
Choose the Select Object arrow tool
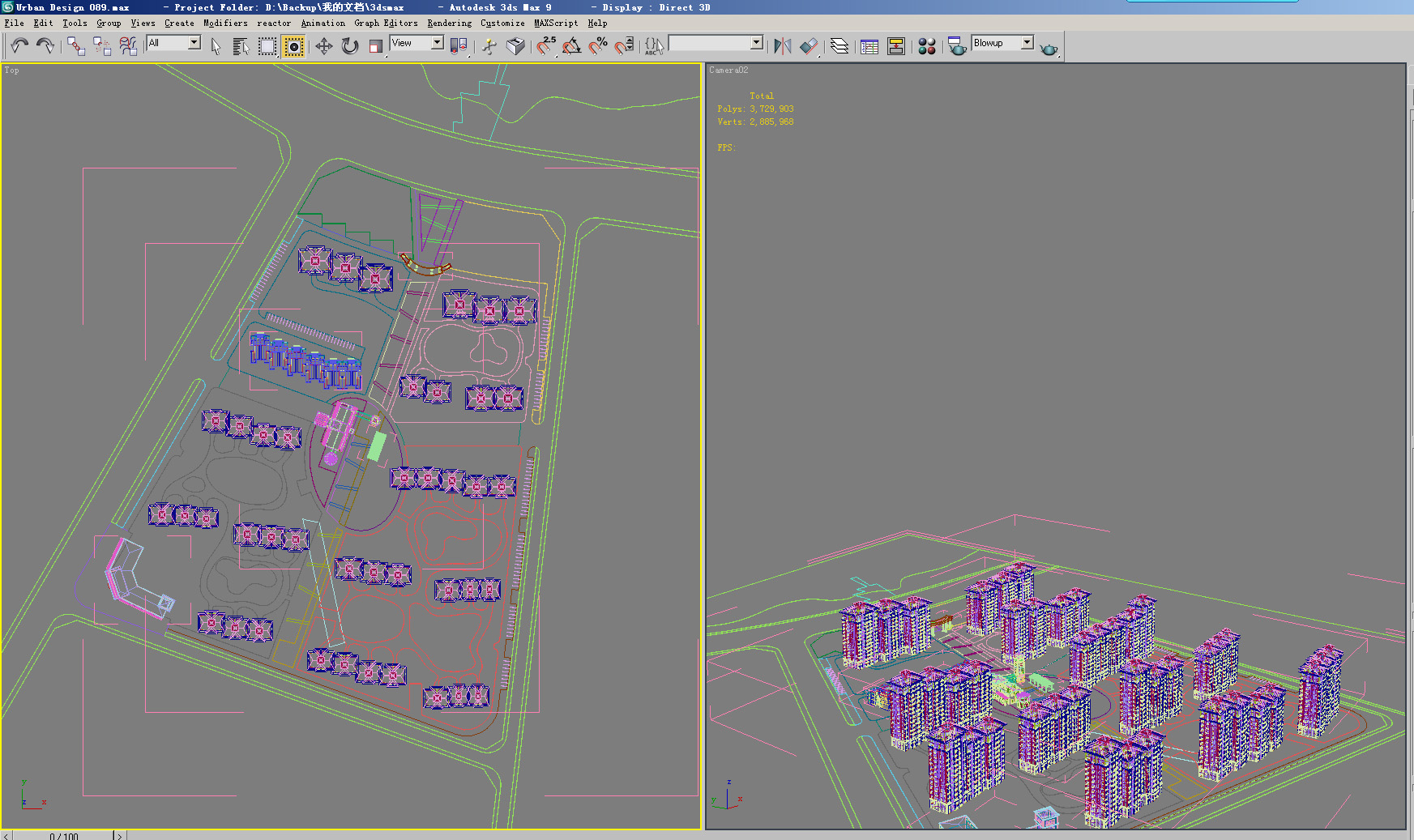point(216,46)
